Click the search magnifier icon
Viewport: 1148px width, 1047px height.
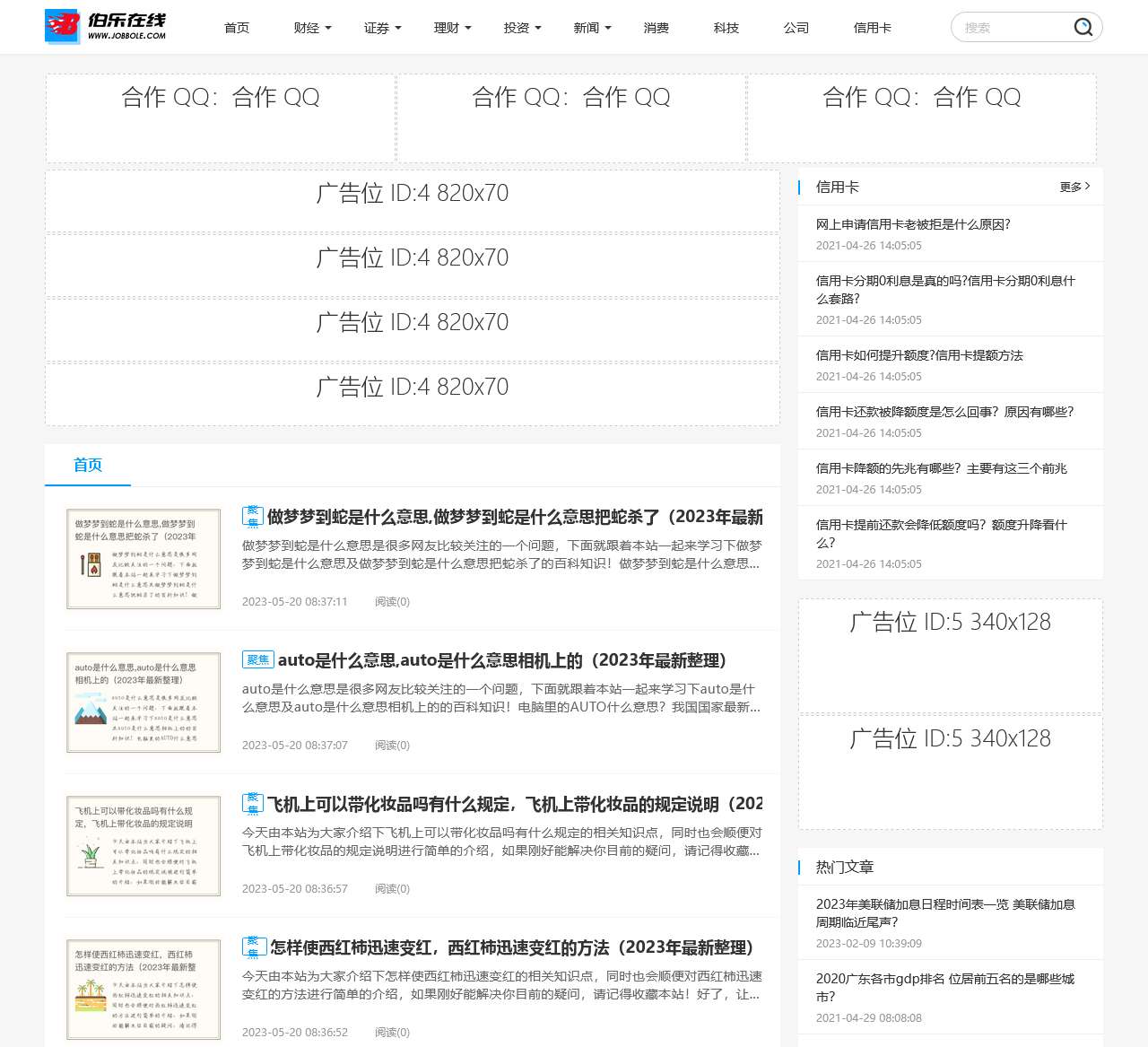tap(1083, 27)
